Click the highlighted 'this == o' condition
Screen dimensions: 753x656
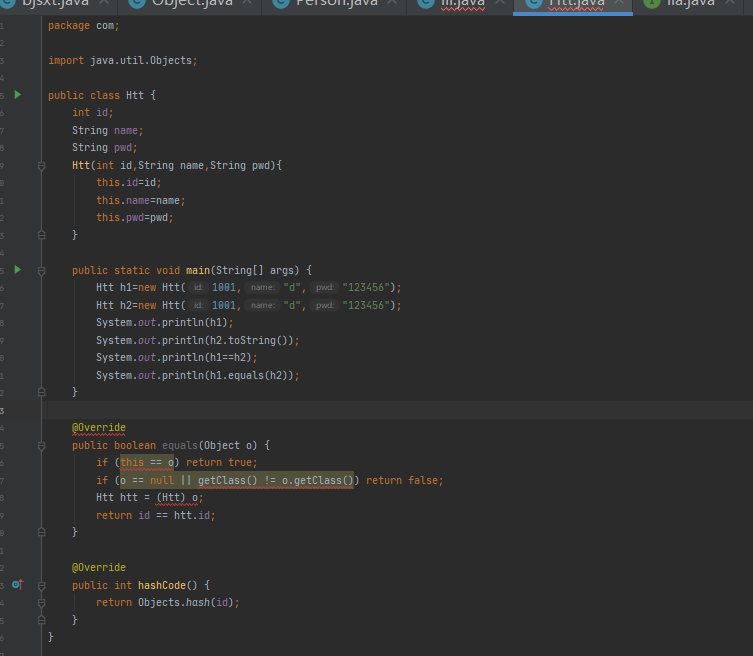click(x=147, y=462)
